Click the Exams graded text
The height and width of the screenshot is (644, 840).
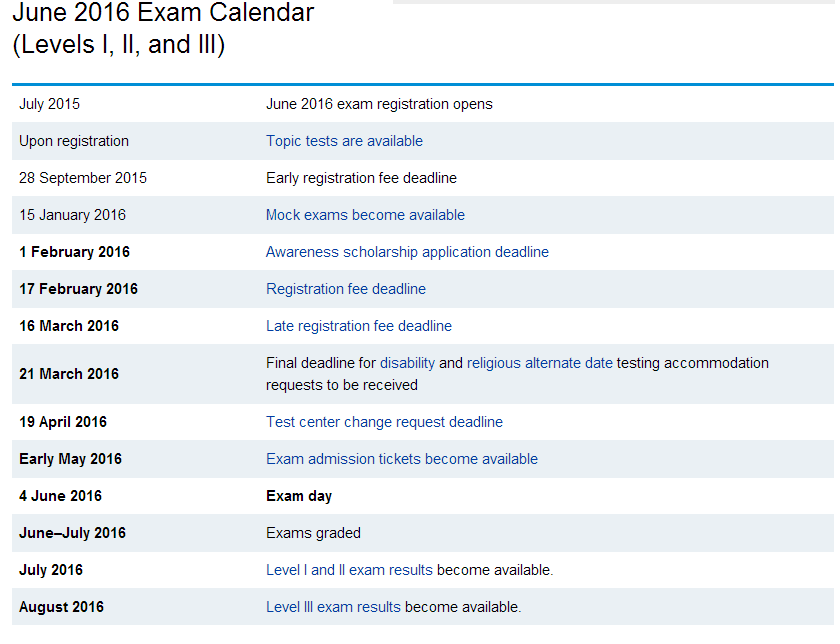click(313, 533)
